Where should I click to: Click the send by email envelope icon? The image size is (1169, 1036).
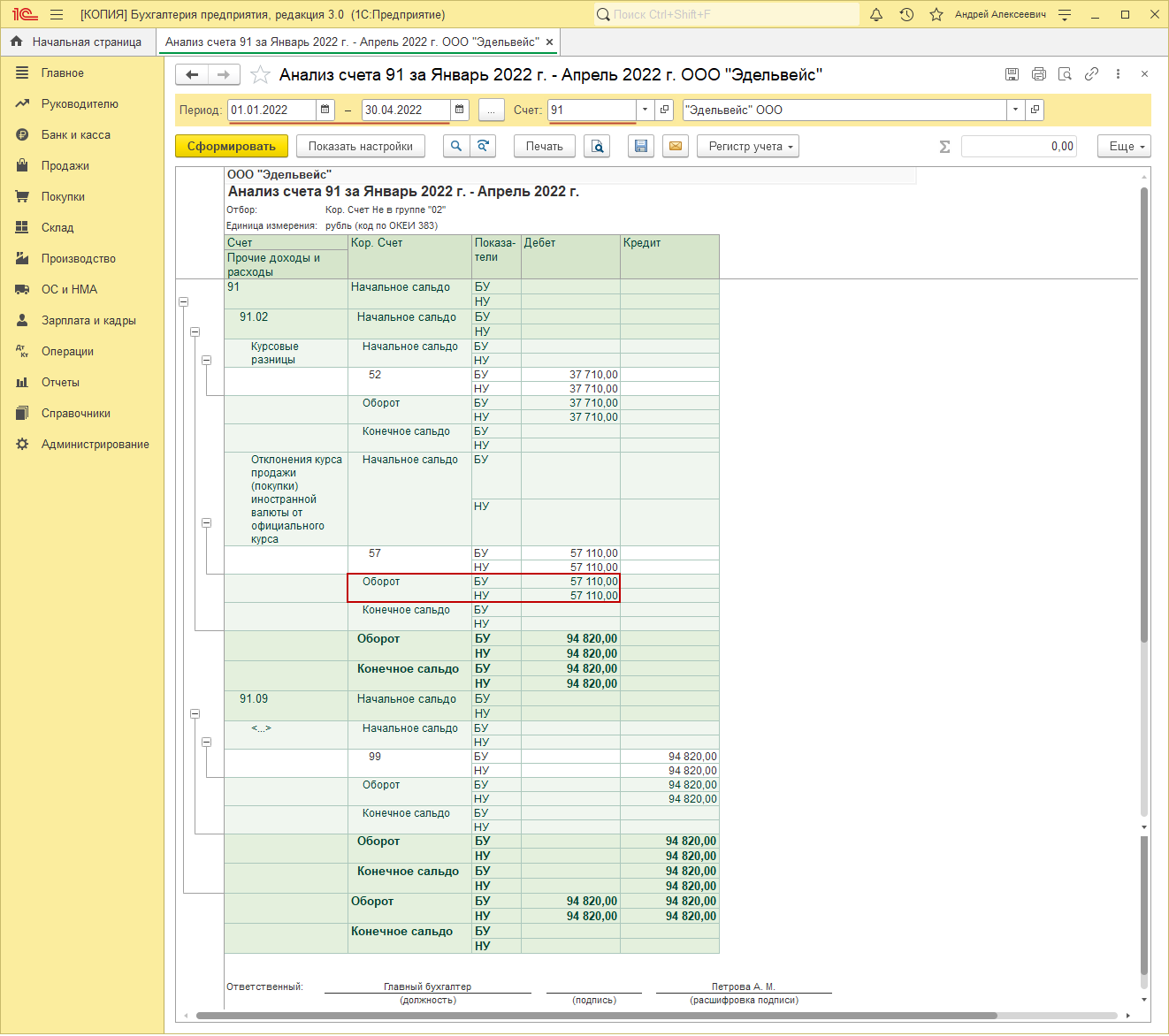click(x=676, y=147)
